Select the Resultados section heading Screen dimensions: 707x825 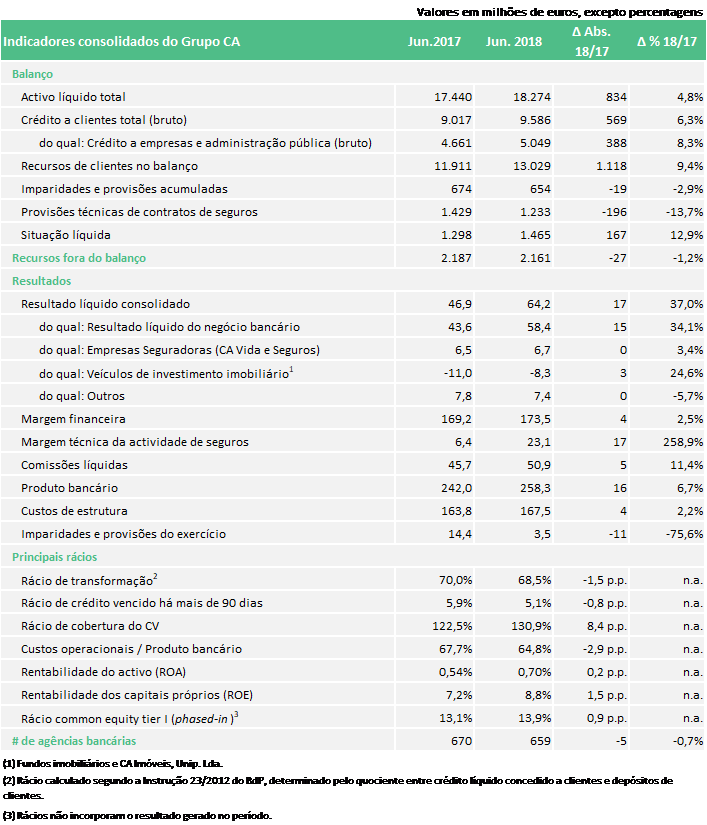tap(42, 281)
